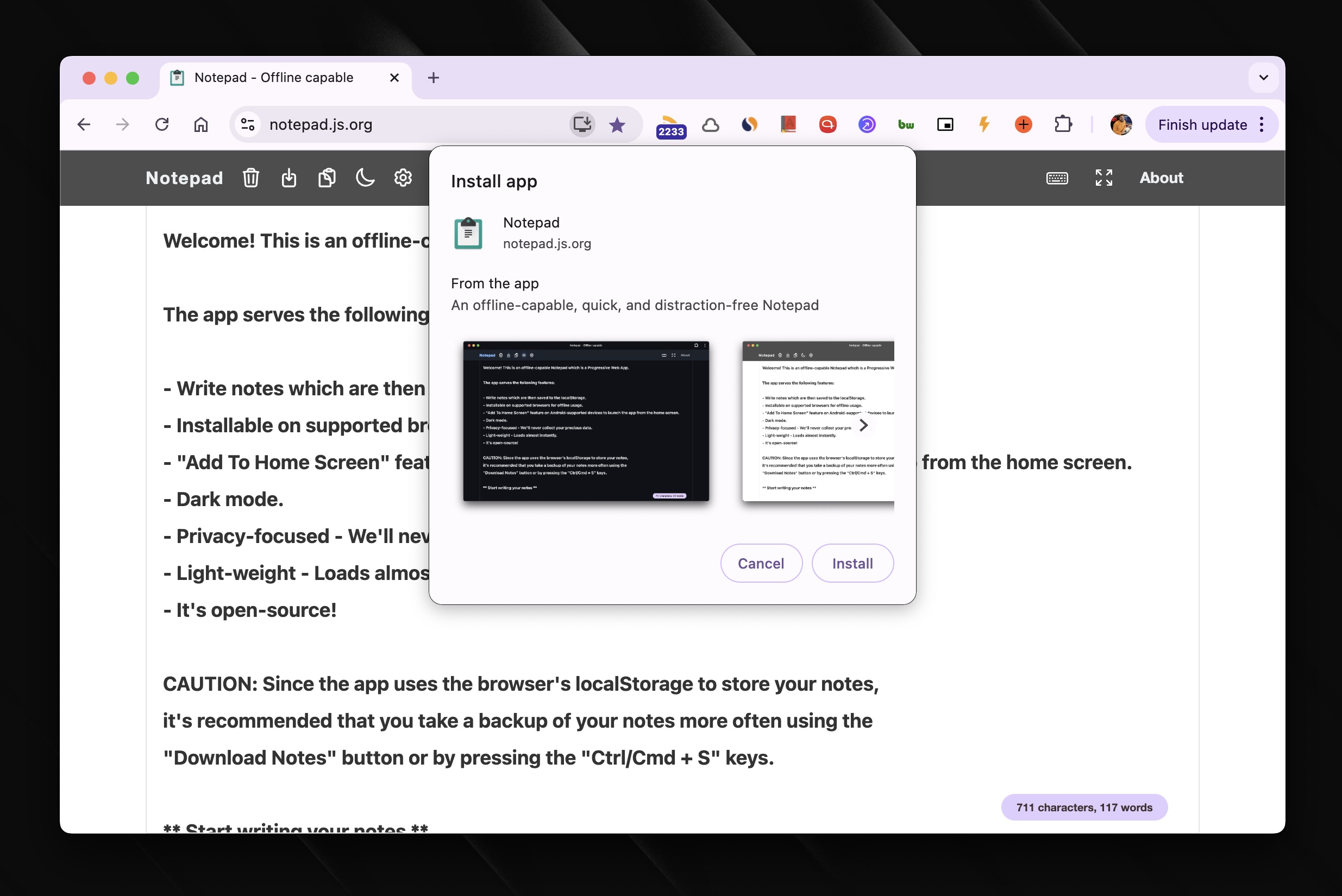Image resolution: width=1342 pixels, height=896 pixels.
Task: Toggle dark mode with the moon icon
Action: tap(365, 178)
